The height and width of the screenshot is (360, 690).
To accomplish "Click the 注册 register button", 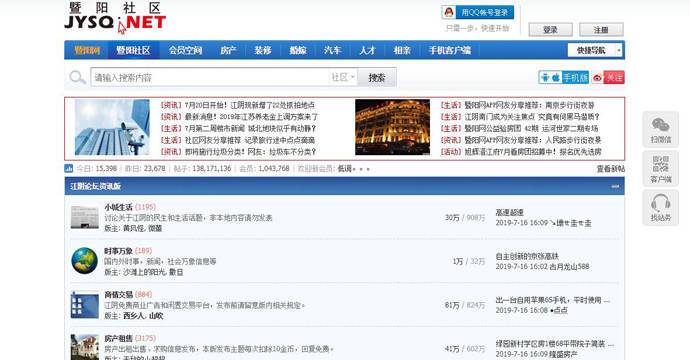I will click(601, 29).
